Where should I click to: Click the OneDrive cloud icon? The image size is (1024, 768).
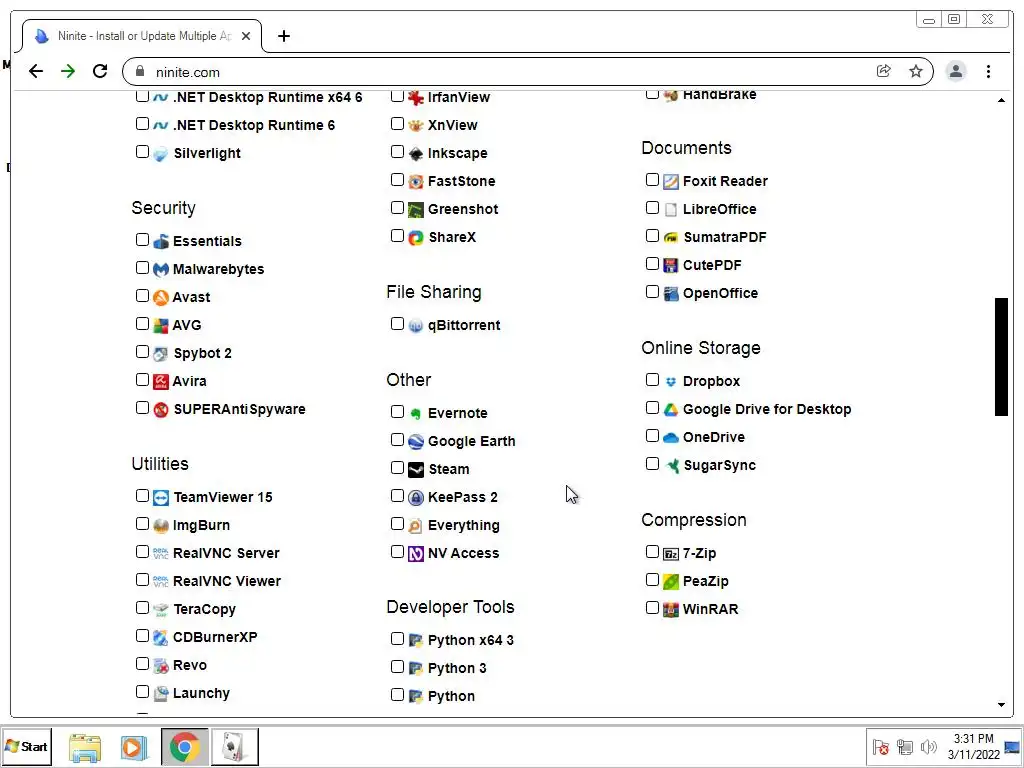point(671,438)
